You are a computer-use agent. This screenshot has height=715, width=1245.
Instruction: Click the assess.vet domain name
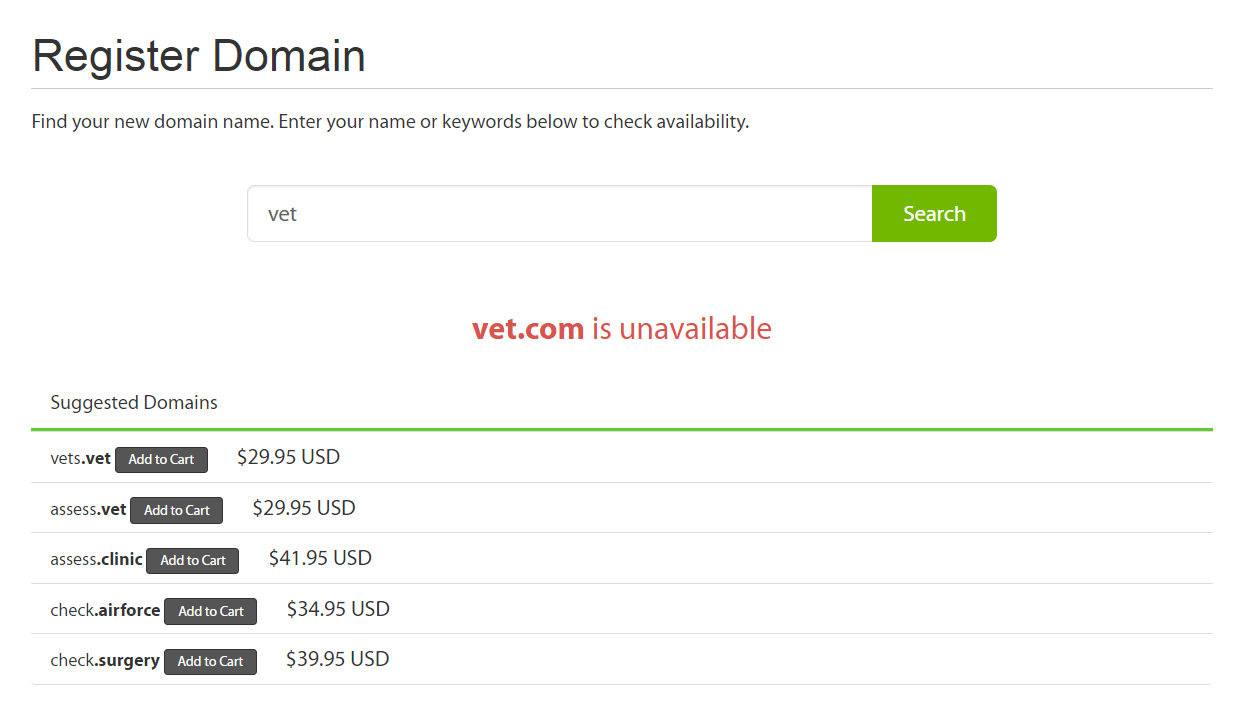(x=88, y=510)
